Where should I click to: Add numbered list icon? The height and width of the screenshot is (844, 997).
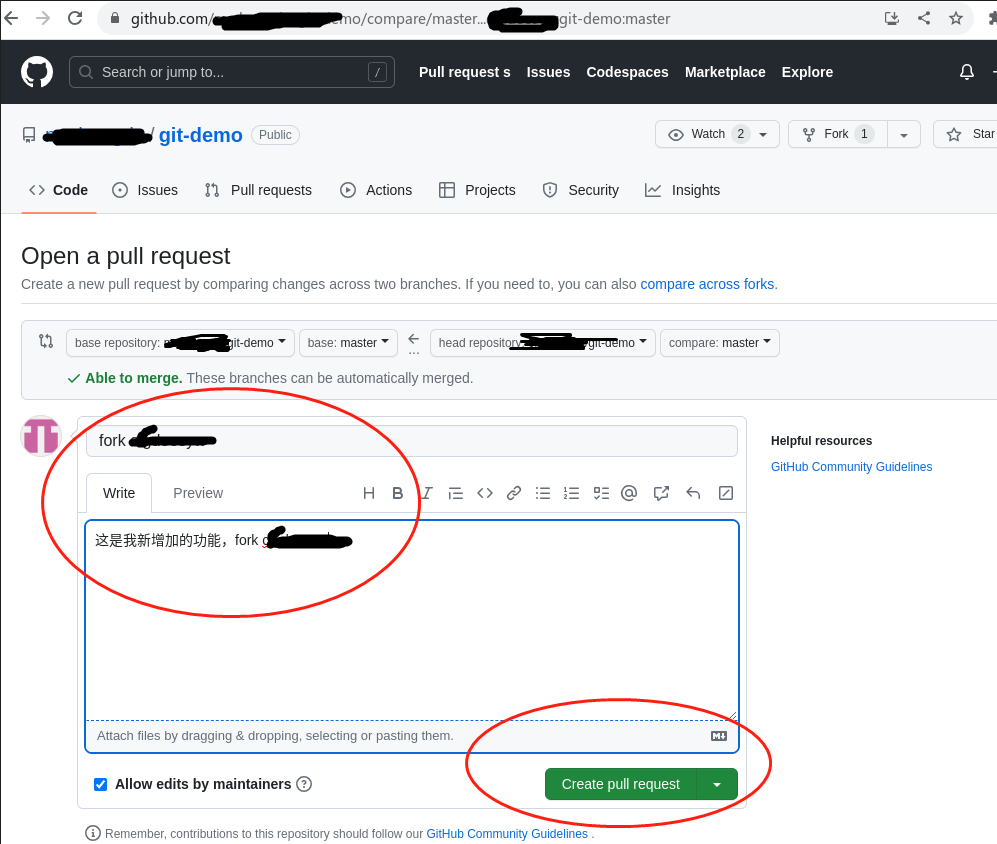[571, 493]
